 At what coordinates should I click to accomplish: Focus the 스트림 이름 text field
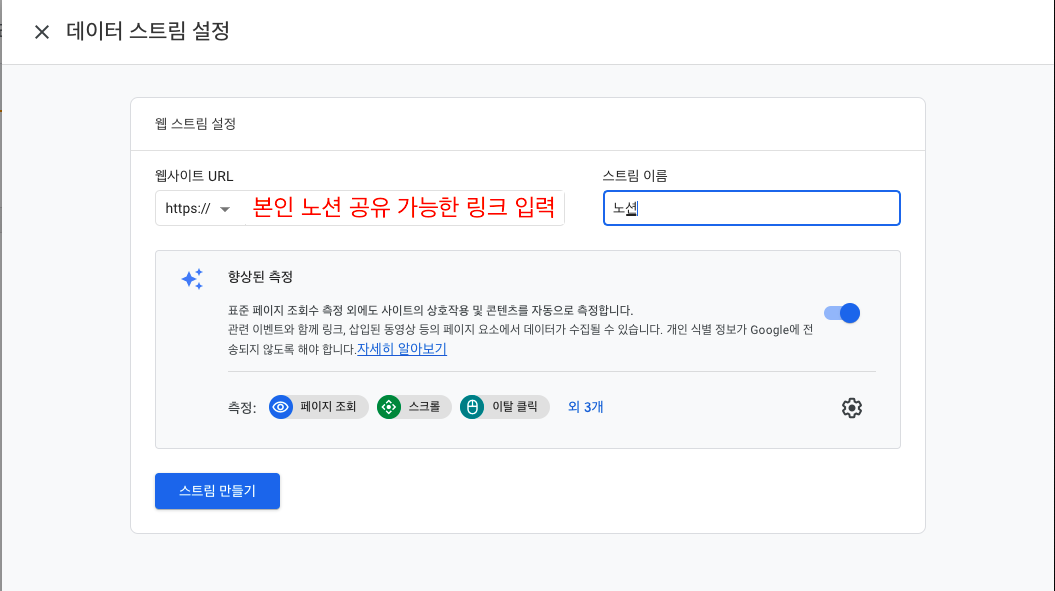tap(752, 208)
